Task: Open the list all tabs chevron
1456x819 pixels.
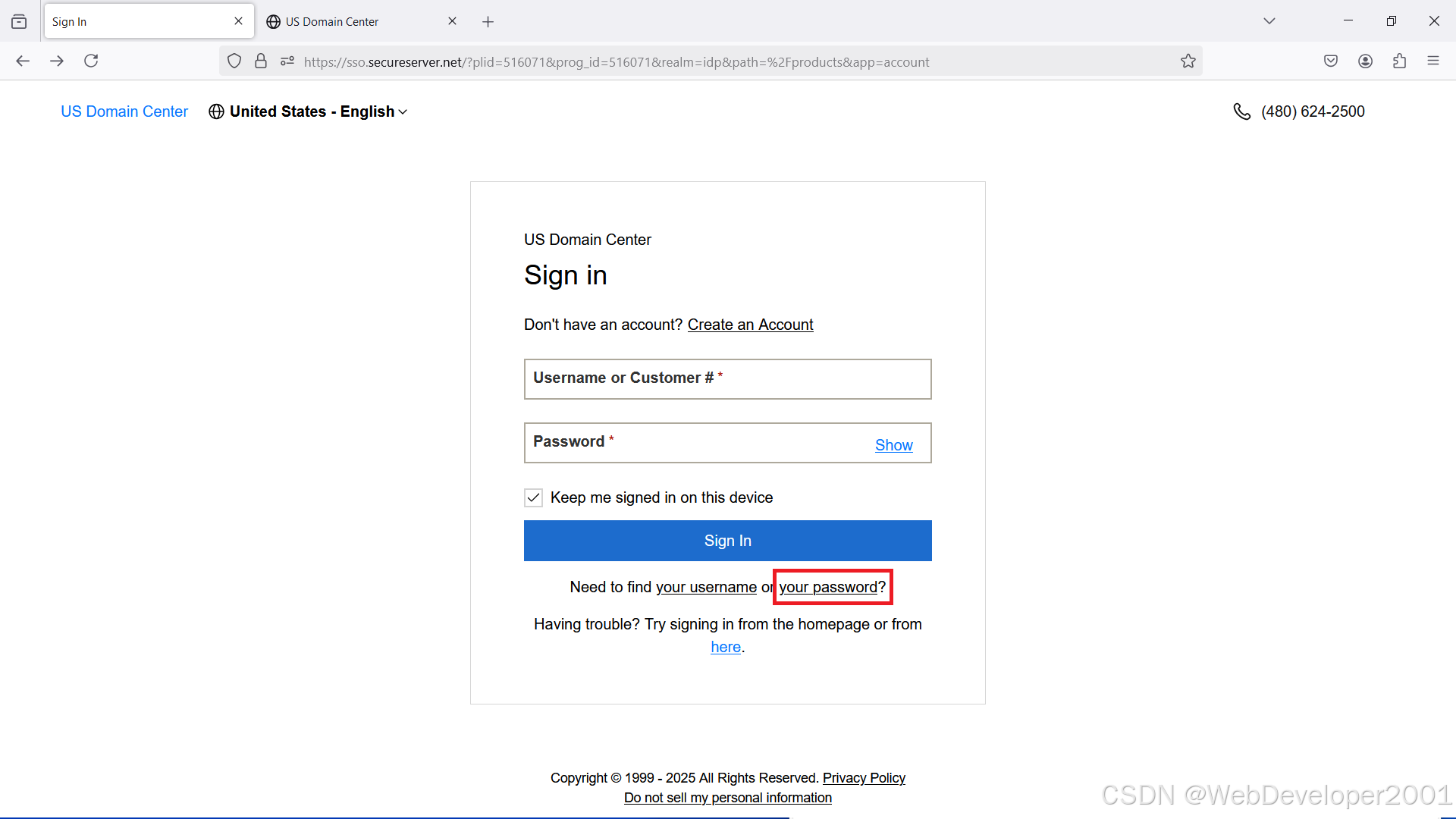Action: [x=1269, y=21]
